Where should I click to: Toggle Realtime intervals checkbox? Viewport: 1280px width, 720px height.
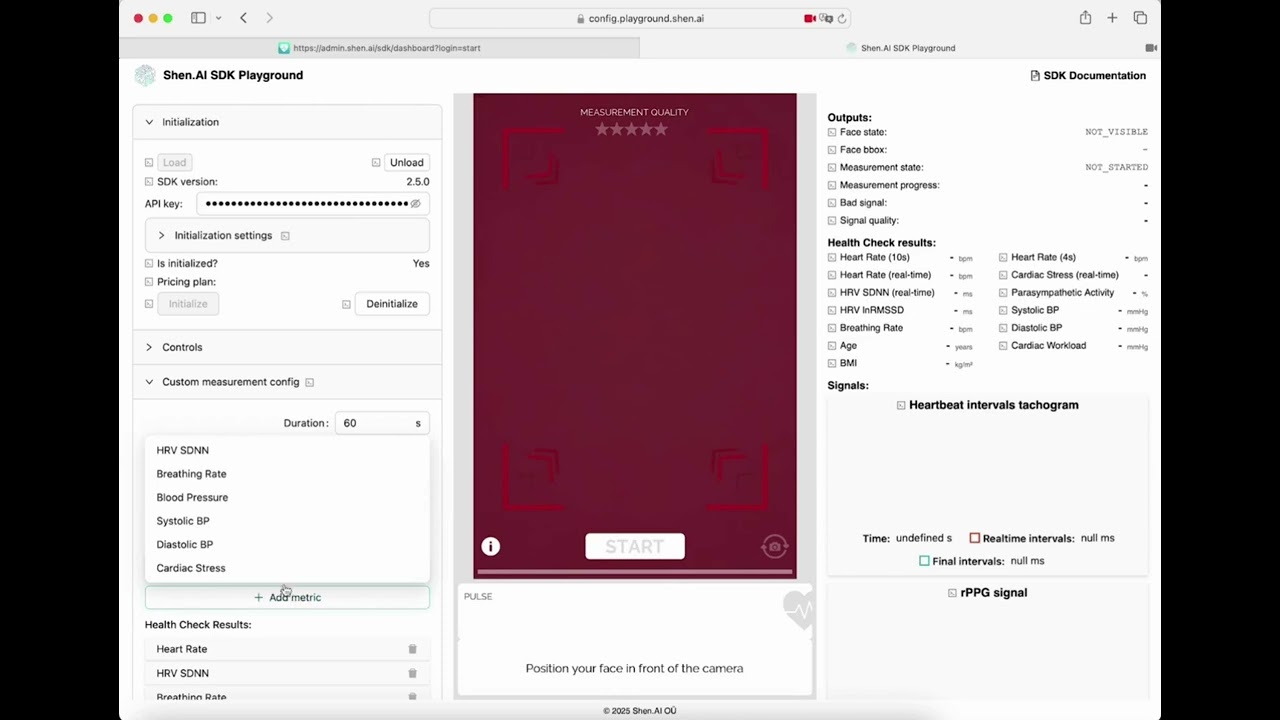pos(974,538)
